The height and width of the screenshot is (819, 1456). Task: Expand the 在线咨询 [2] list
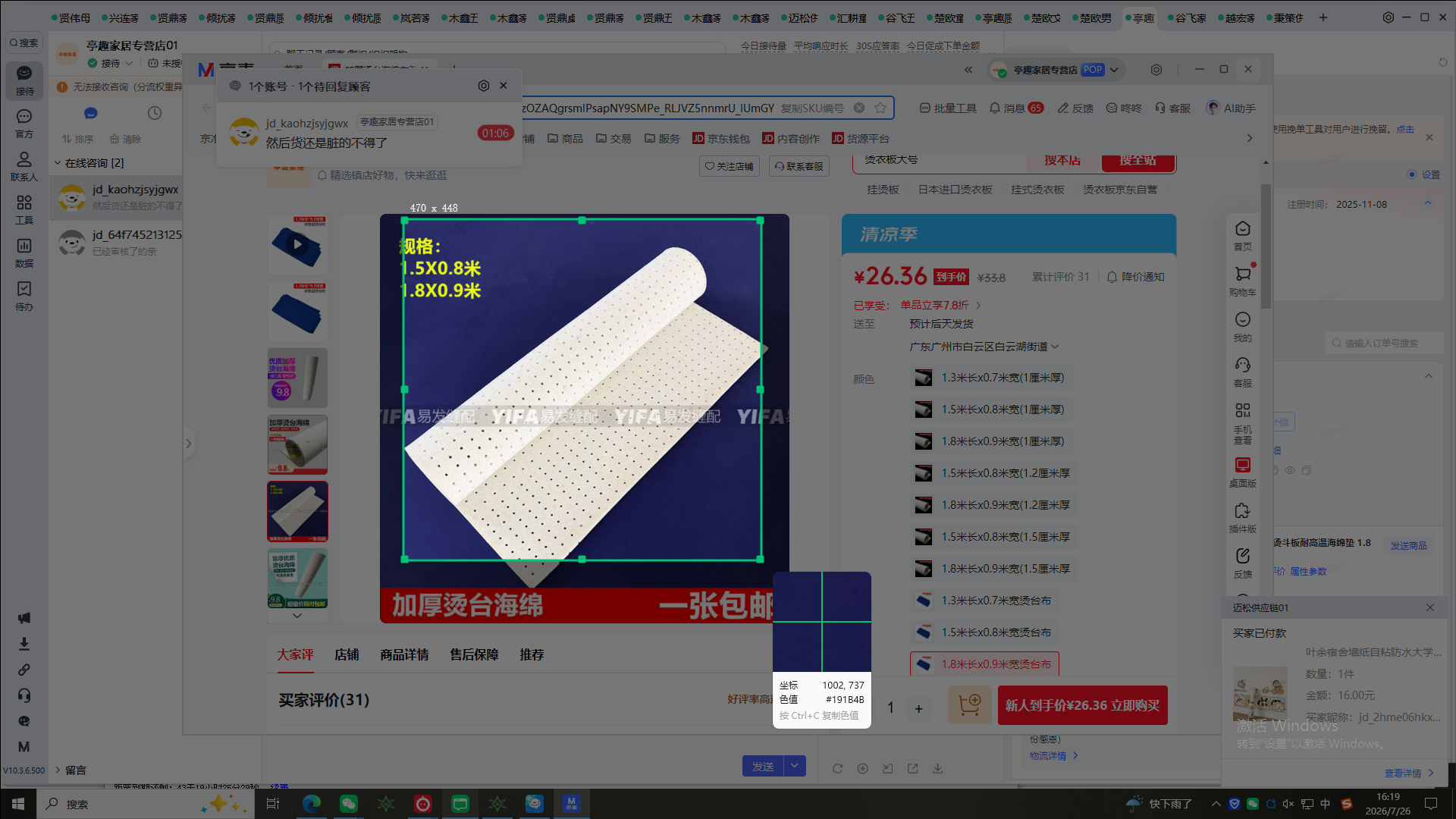[x=89, y=163]
